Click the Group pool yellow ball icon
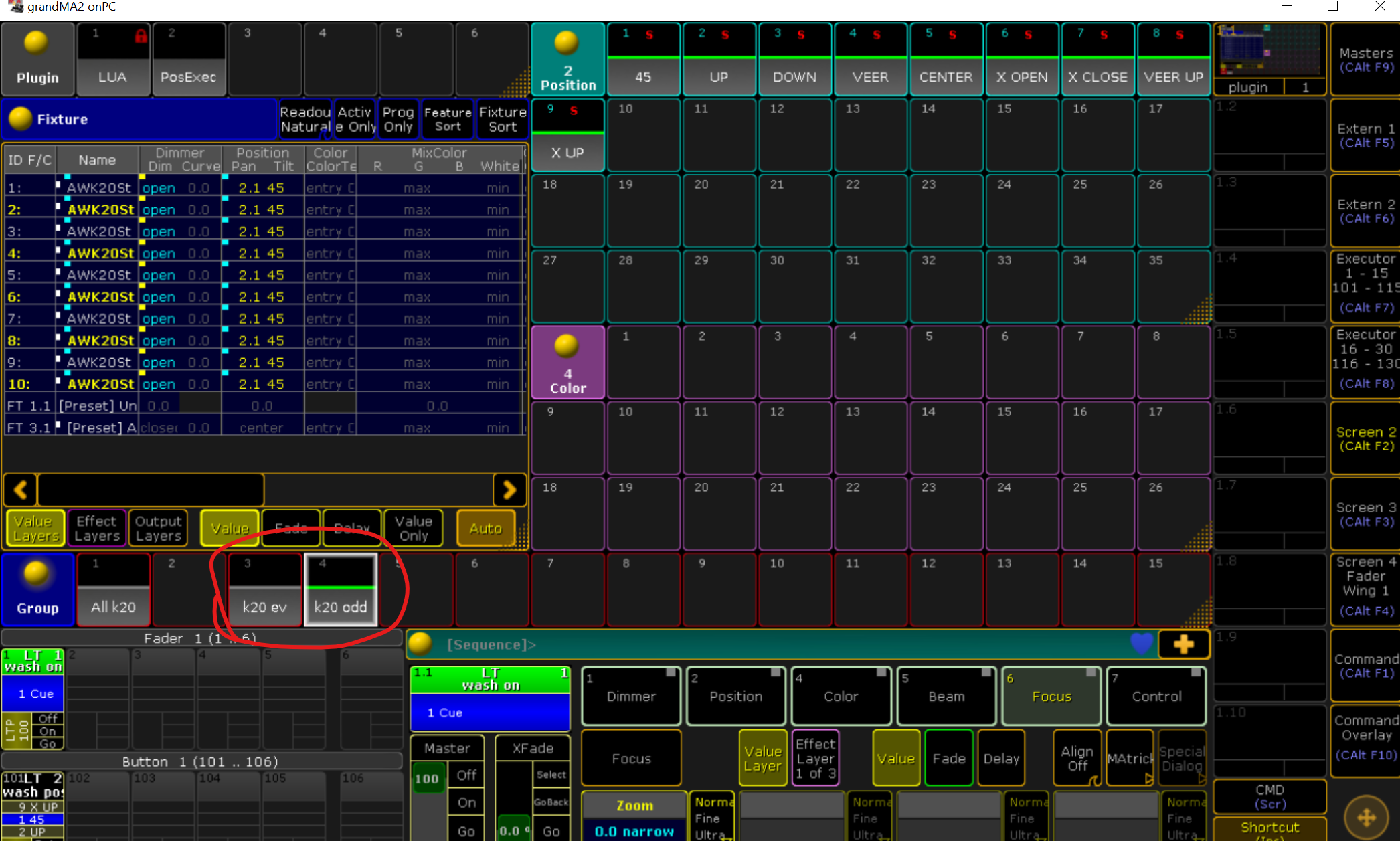This screenshot has height=841, width=1400. pos(36,573)
